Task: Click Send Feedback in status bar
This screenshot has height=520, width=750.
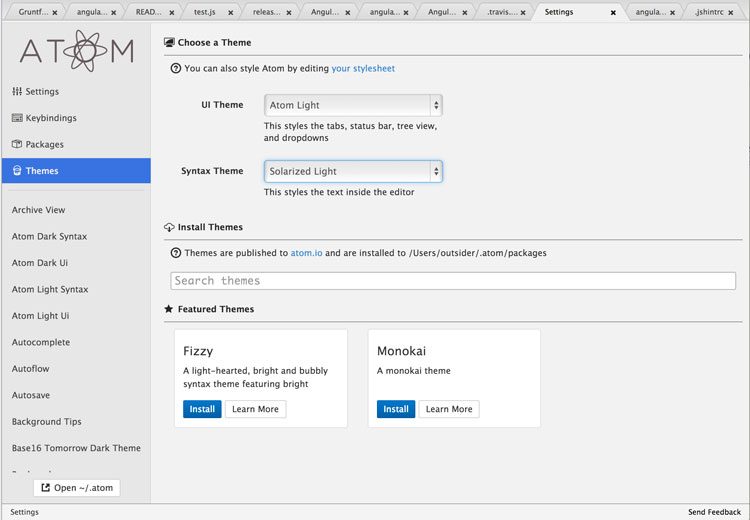Action: point(714,512)
